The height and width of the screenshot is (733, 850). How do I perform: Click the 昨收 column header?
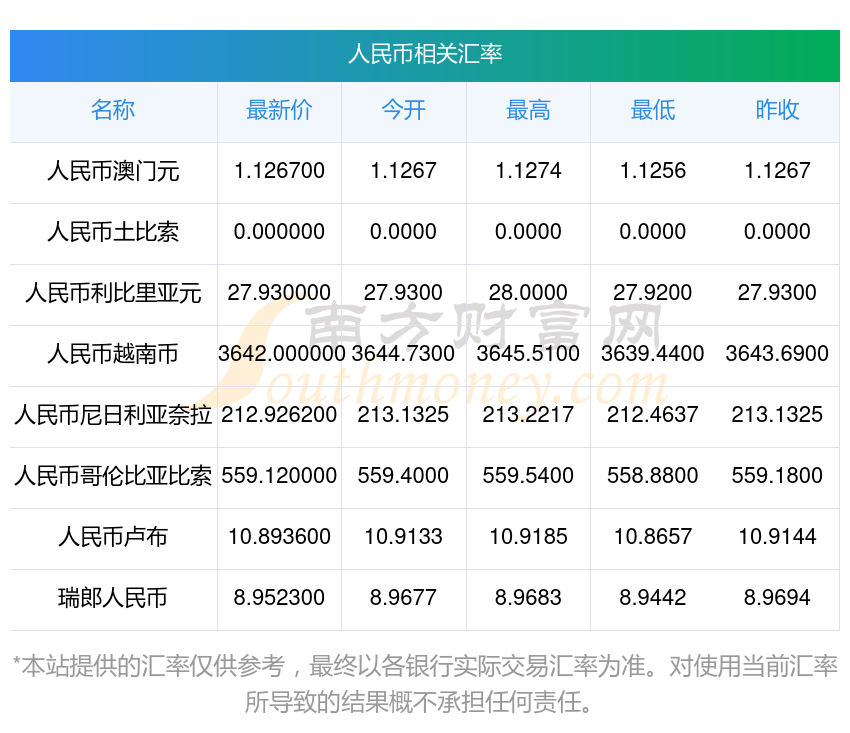pyautogui.click(x=777, y=110)
